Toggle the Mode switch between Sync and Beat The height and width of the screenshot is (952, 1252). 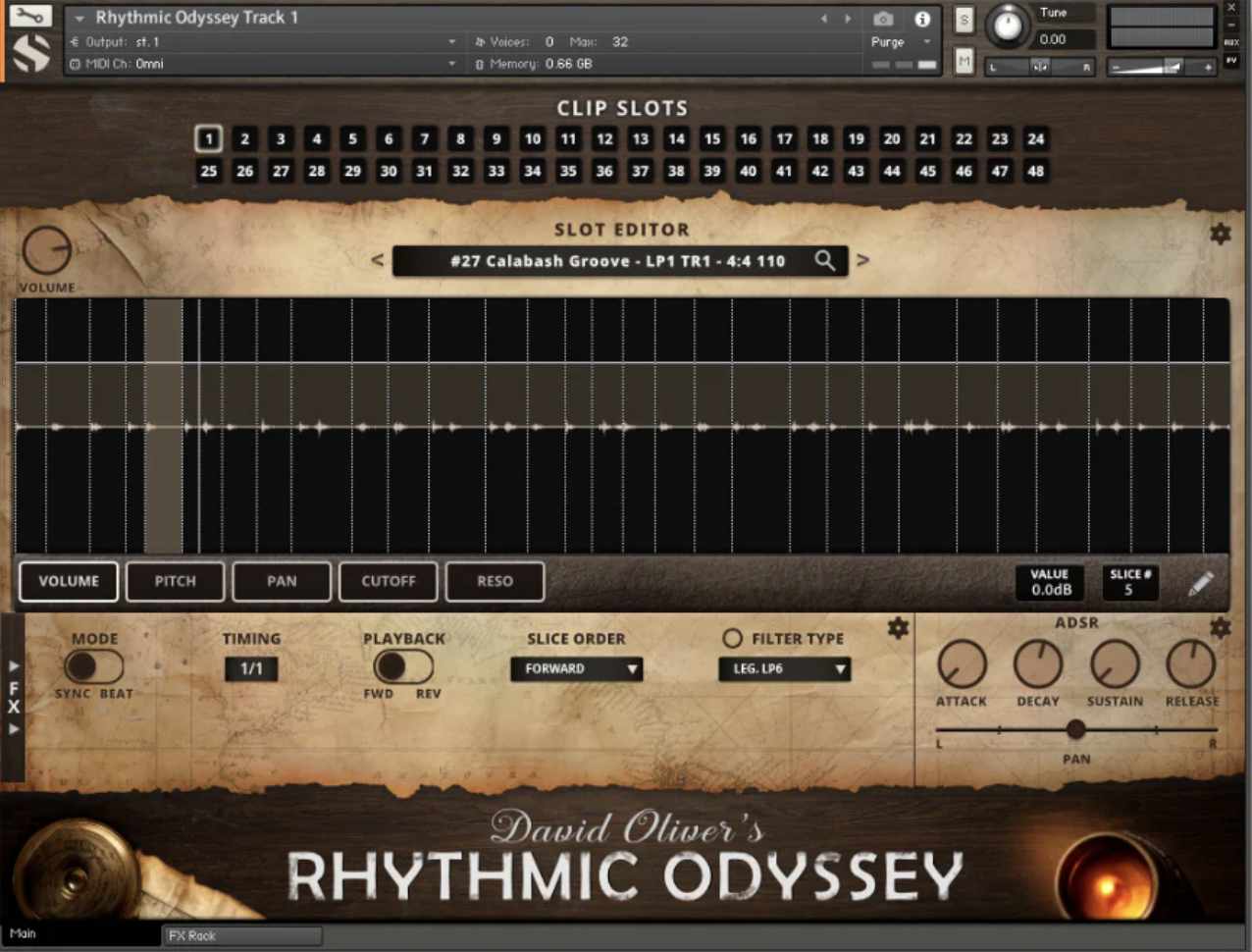[x=93, y=666]
